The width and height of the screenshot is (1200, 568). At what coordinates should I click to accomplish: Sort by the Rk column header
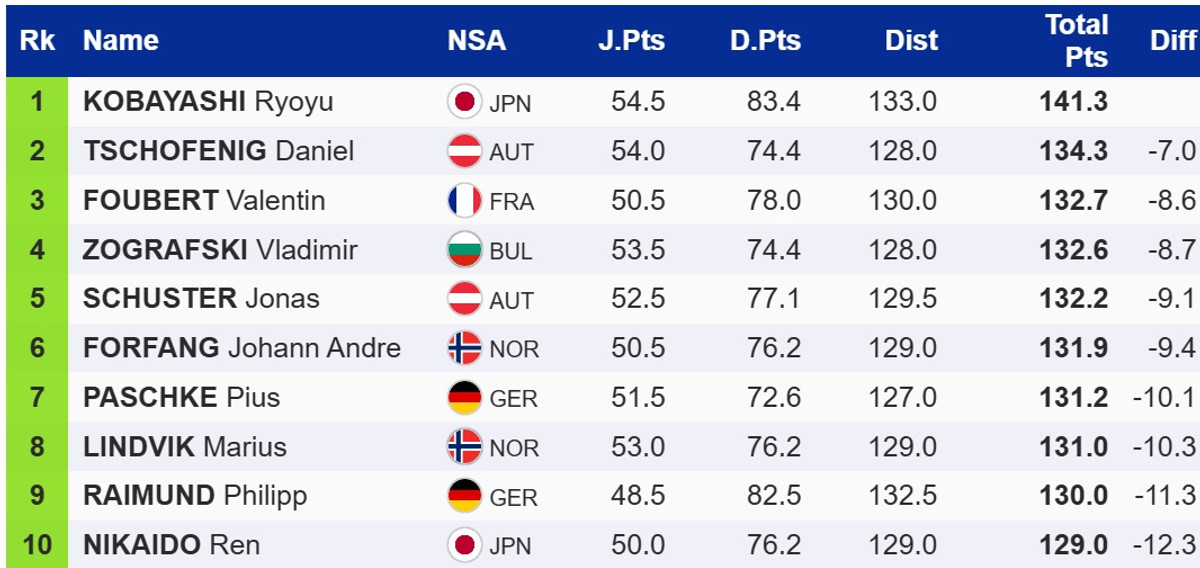point(37,41)
